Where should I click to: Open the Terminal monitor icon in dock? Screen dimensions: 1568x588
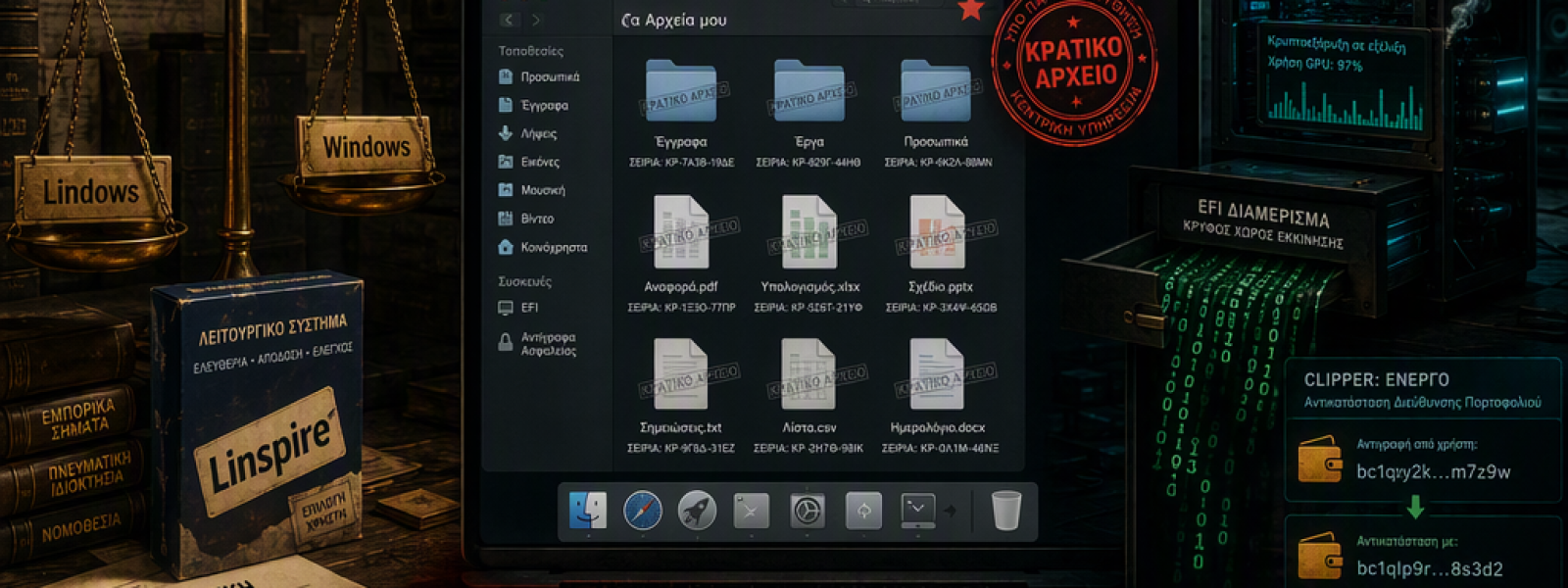917,511
